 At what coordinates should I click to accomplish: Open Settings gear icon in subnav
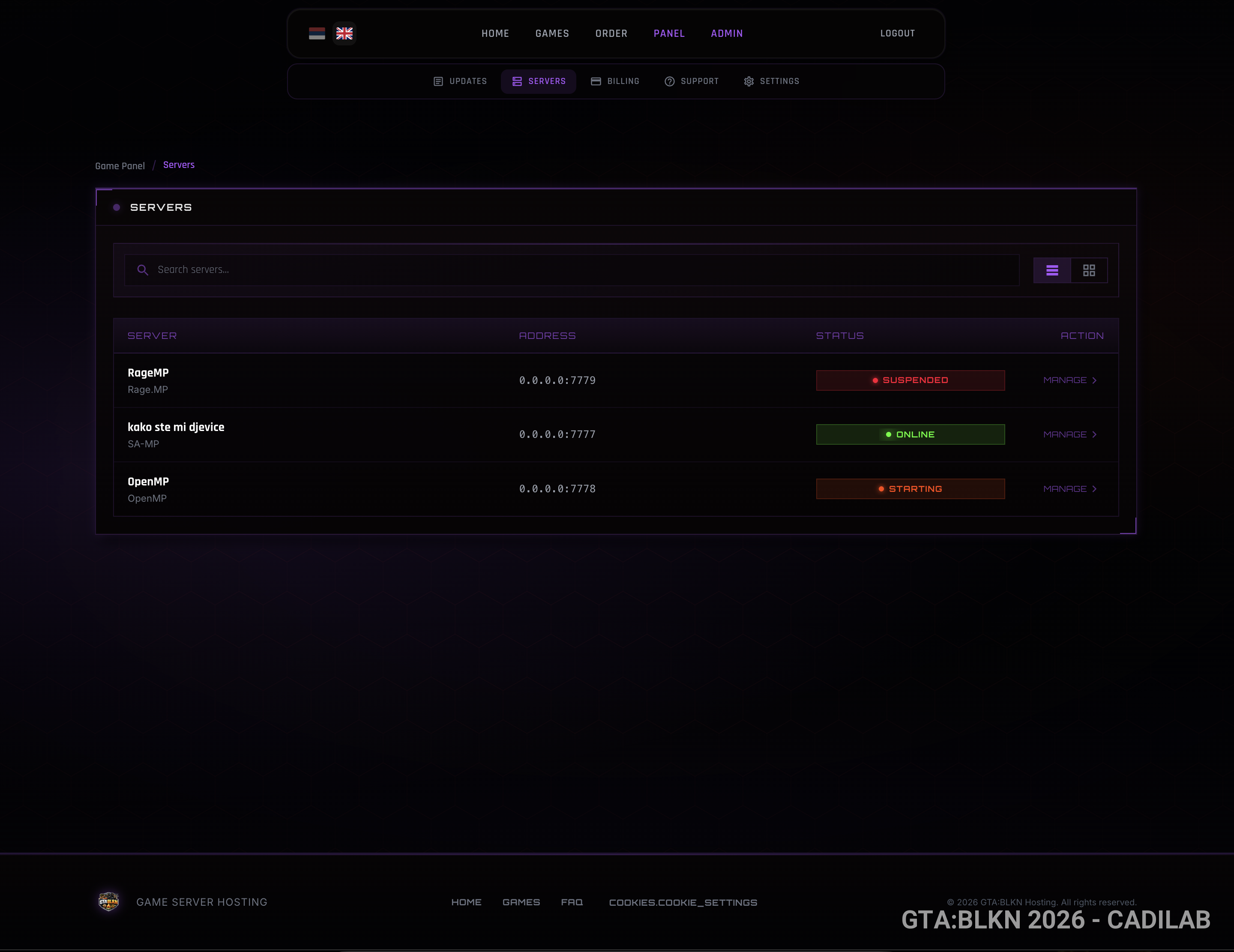tap(749, 81)
